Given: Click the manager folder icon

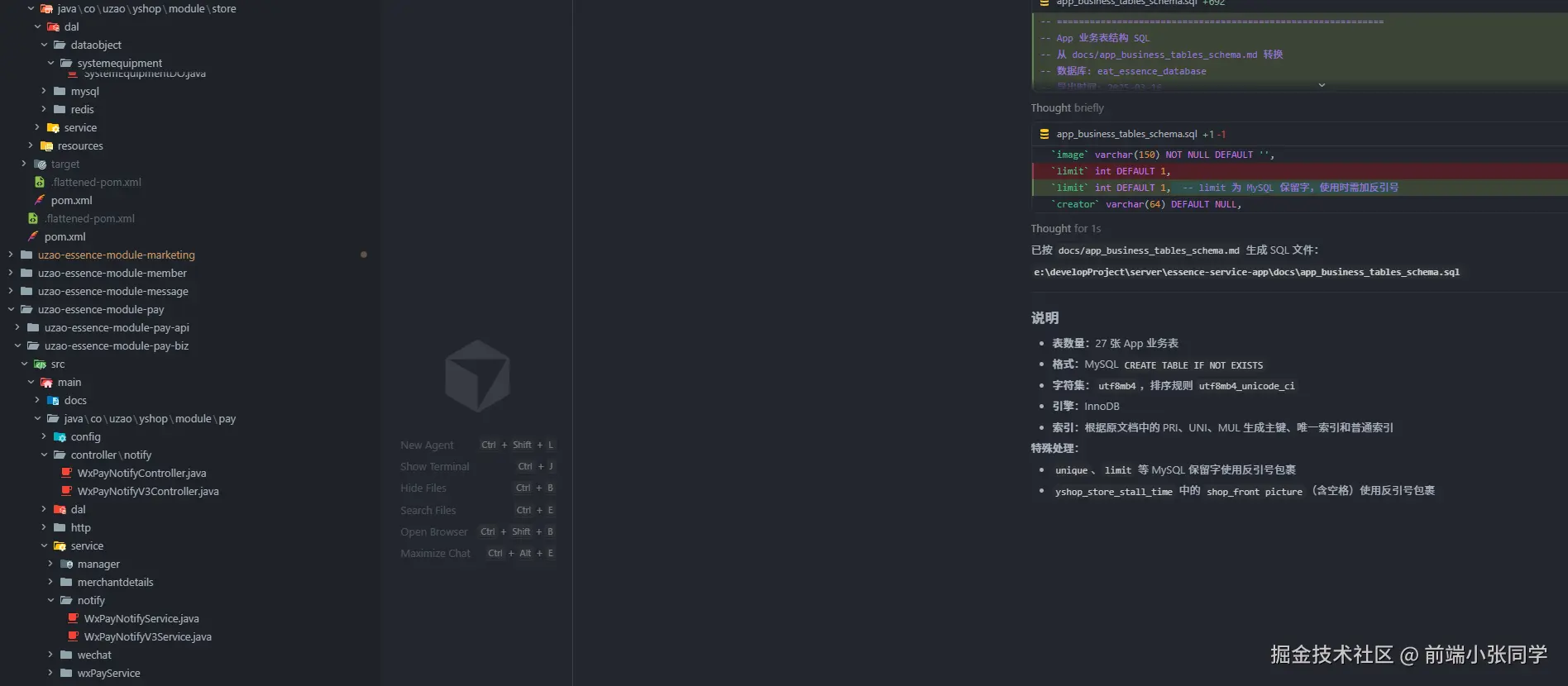Looking at the screenshot, I should [x=66, y=564].
